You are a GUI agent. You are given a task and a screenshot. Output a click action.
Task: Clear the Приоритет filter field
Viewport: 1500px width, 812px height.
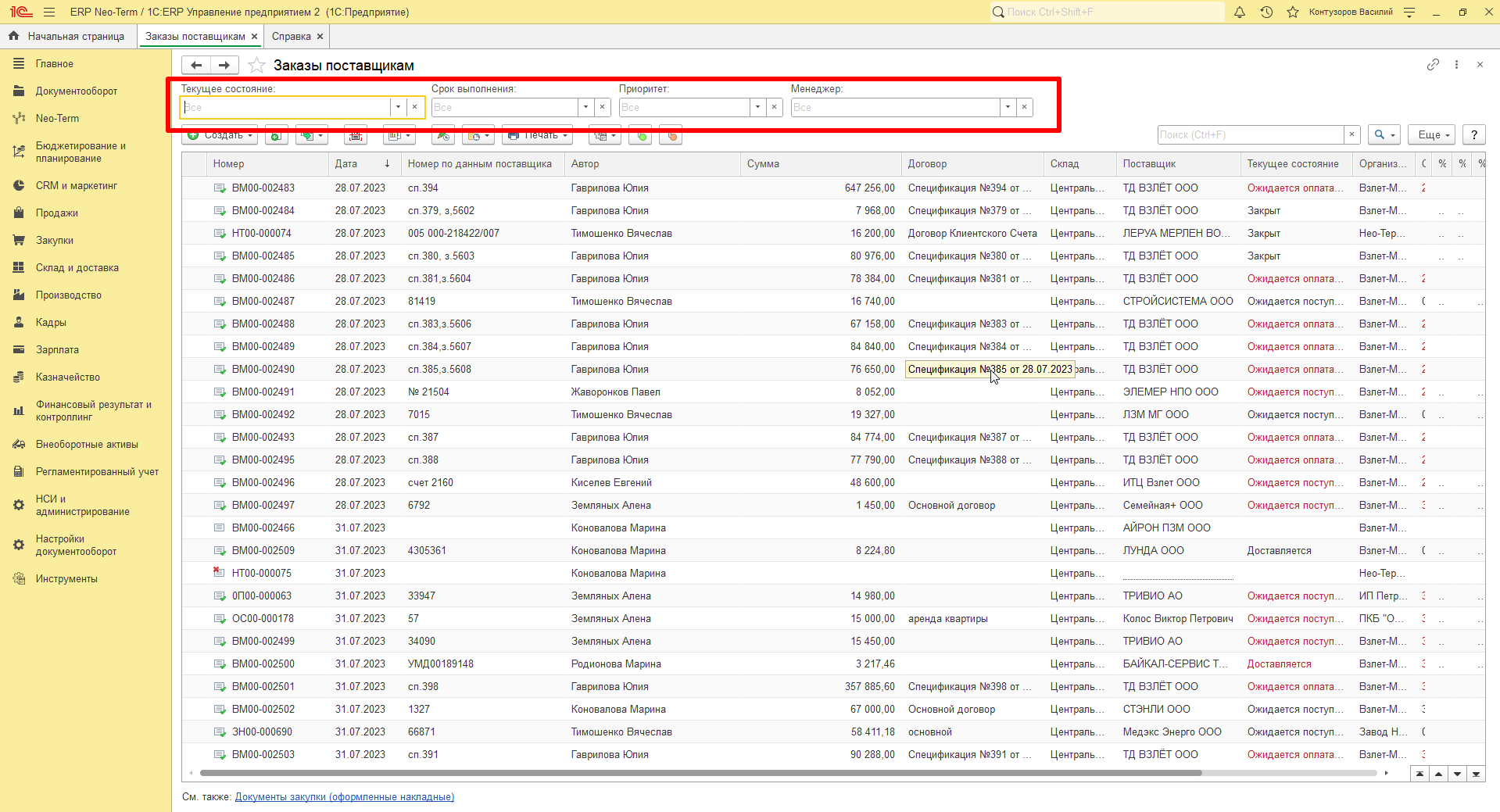click(774, 107)
